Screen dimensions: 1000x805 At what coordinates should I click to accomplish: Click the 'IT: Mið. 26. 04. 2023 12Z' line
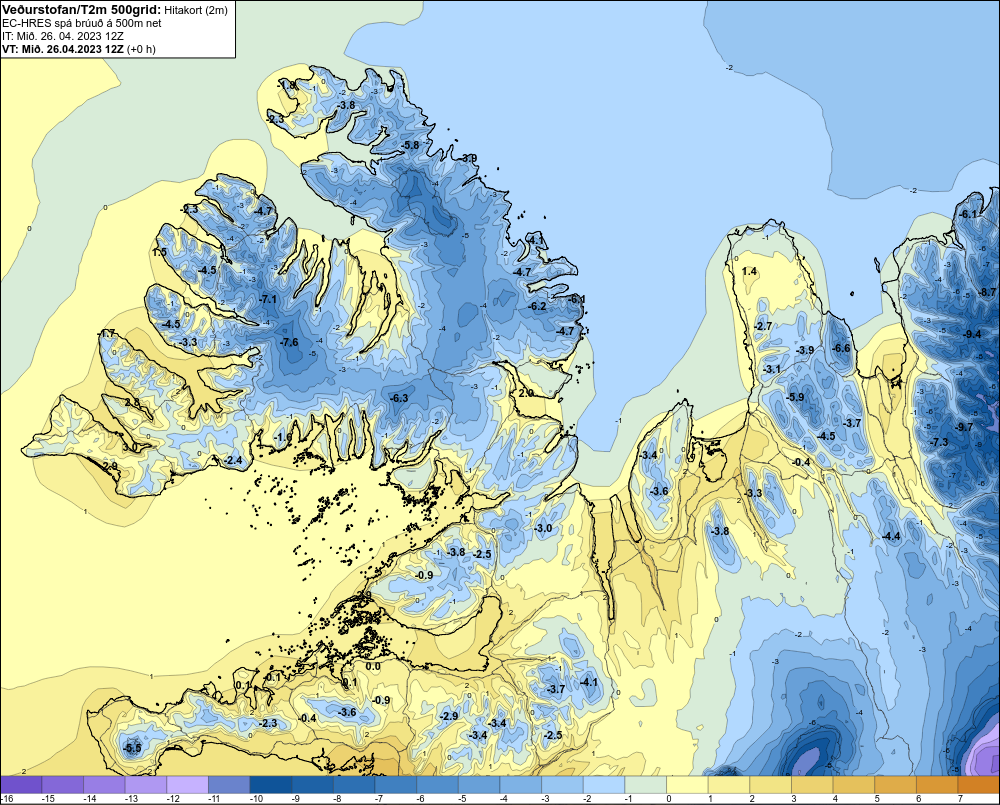pyautogui.click(x=62, y=36)
